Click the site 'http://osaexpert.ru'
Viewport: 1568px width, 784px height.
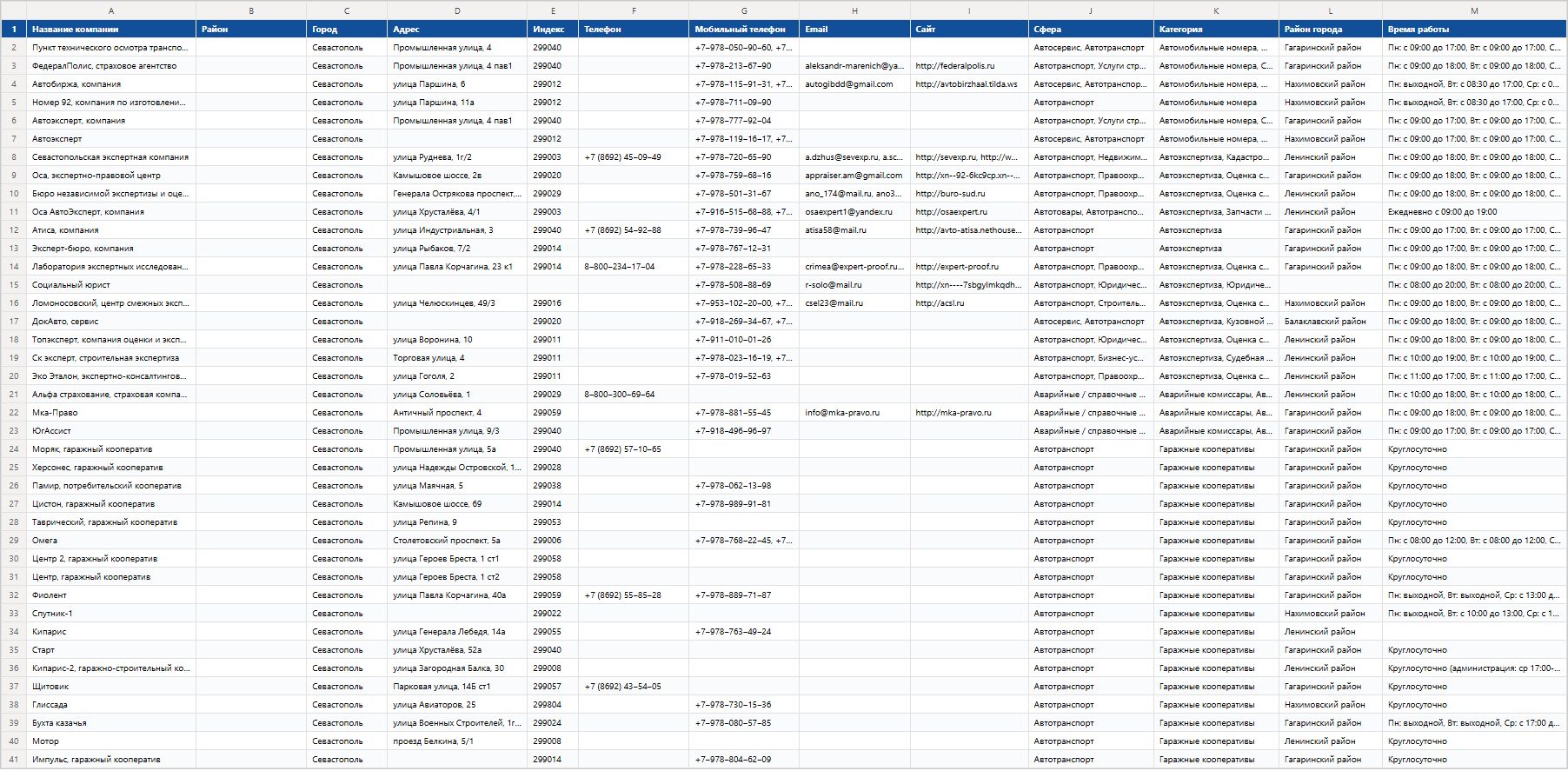coord(969,212)
